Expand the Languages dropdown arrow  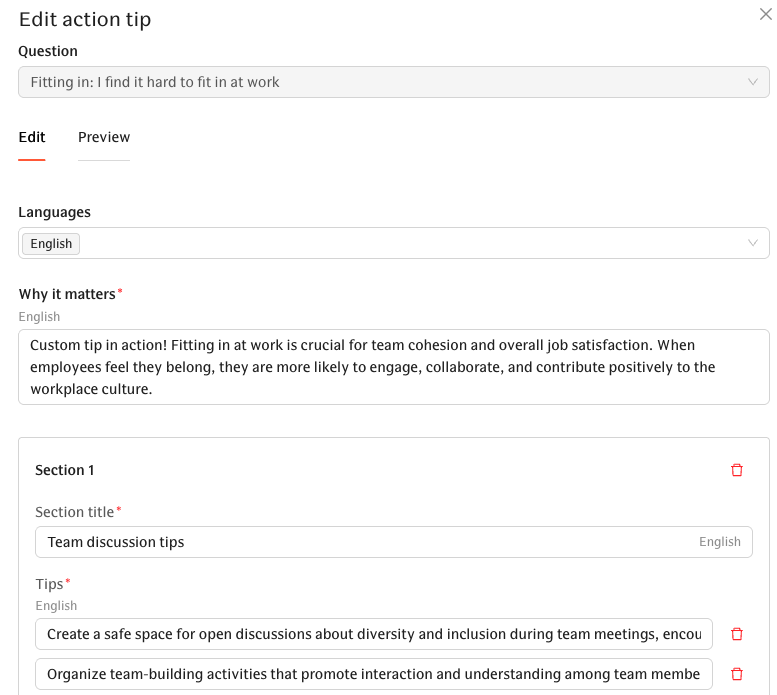pos(753,243)
